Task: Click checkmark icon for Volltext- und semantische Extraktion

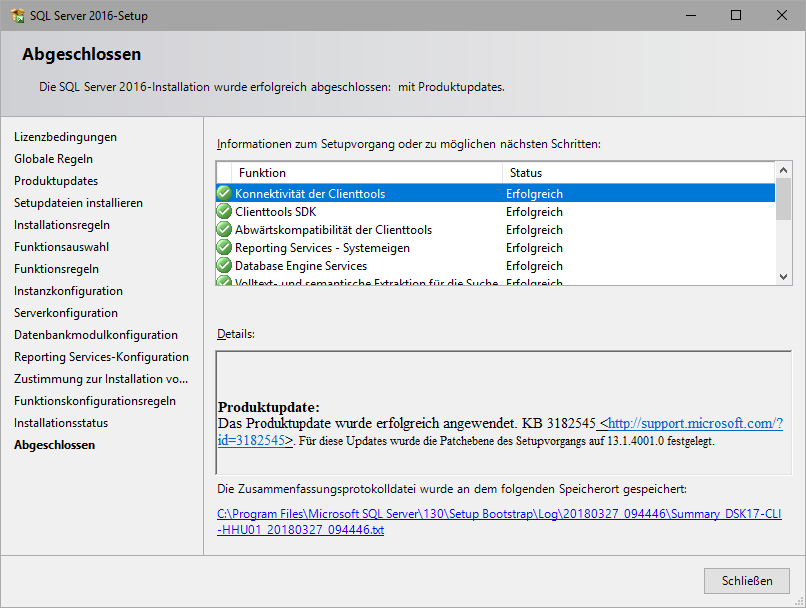Action: [224, 282]
